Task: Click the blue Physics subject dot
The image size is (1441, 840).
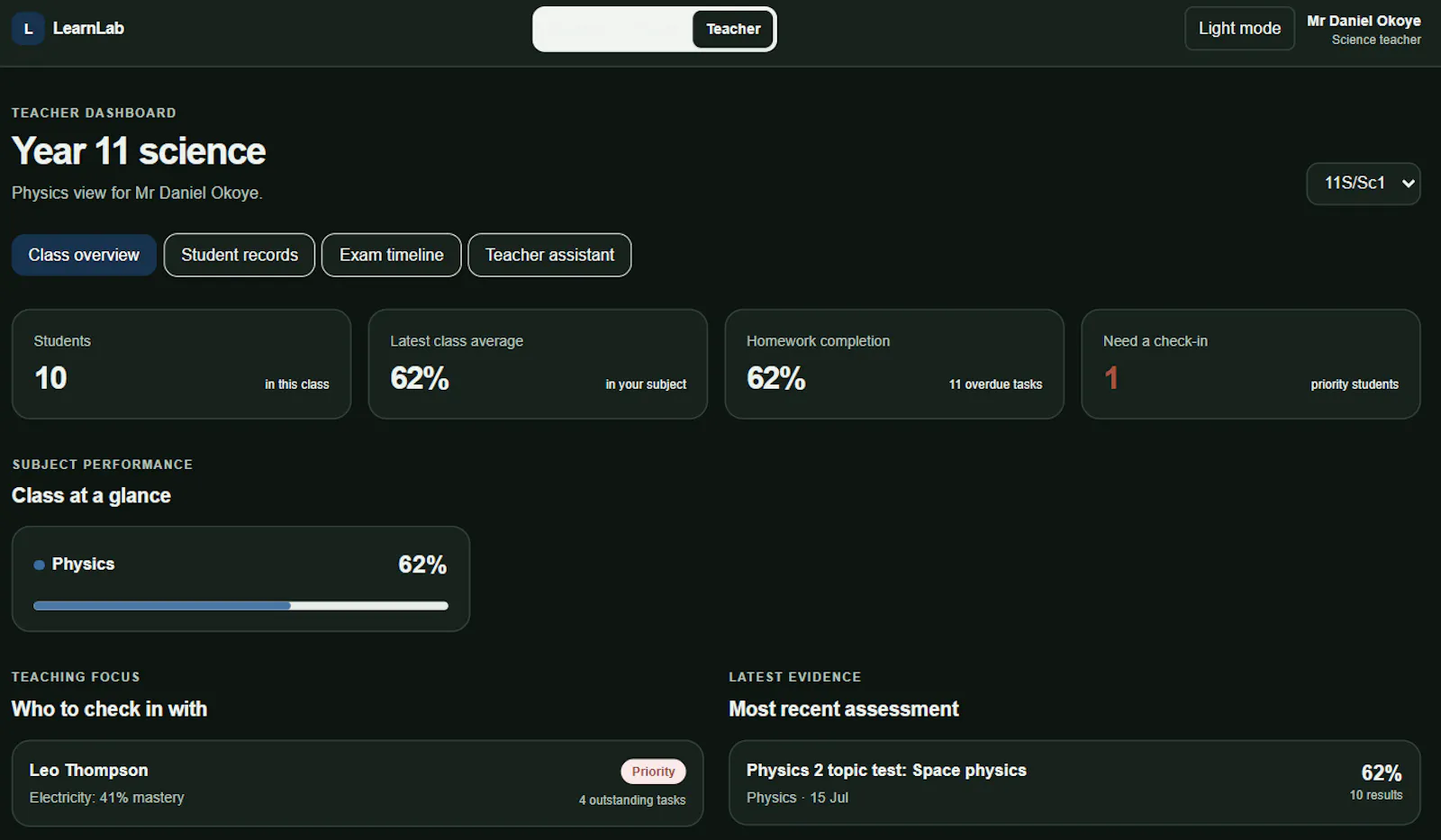Action: tap(39, 565)
